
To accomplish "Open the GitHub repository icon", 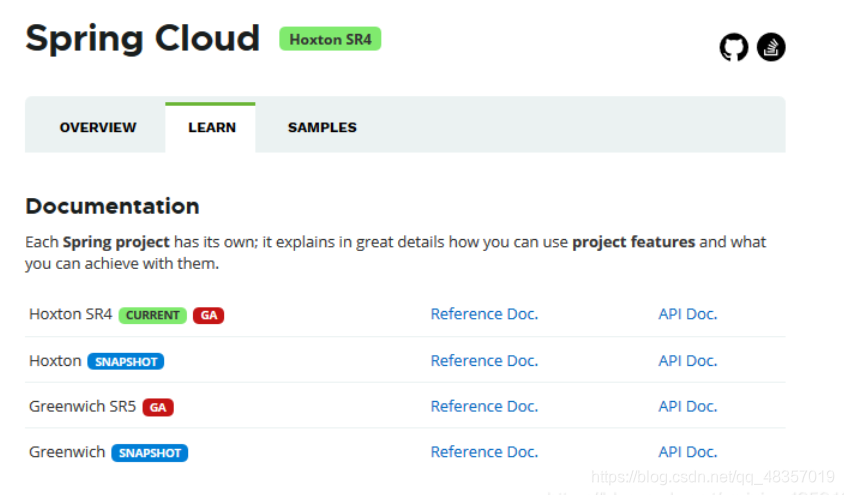I will click(x=734, y=47).
